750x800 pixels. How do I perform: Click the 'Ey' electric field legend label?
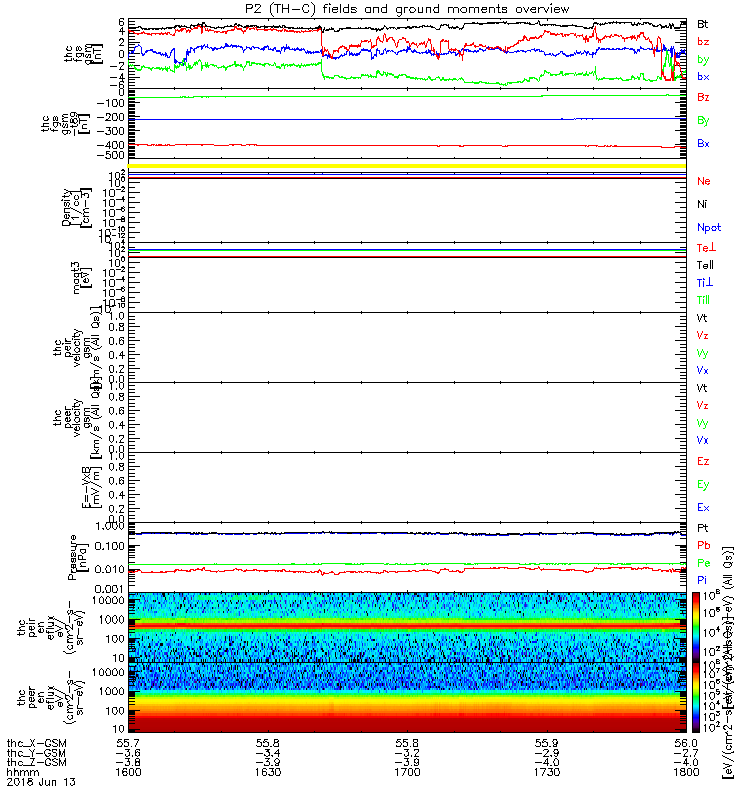pyautogui.click(x=703, y=485)
